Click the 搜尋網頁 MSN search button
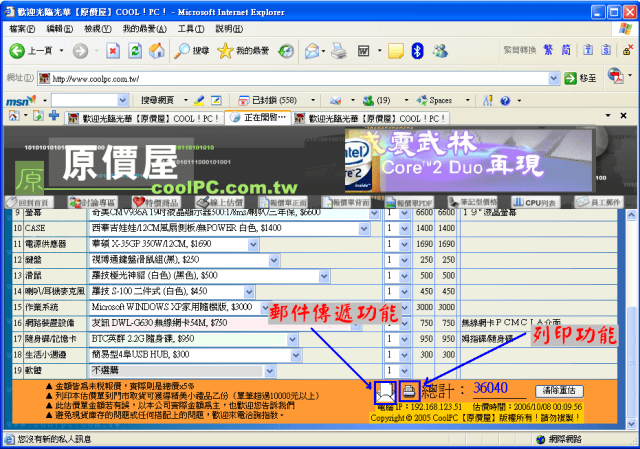The image size is (640, 449). (158, 100)
